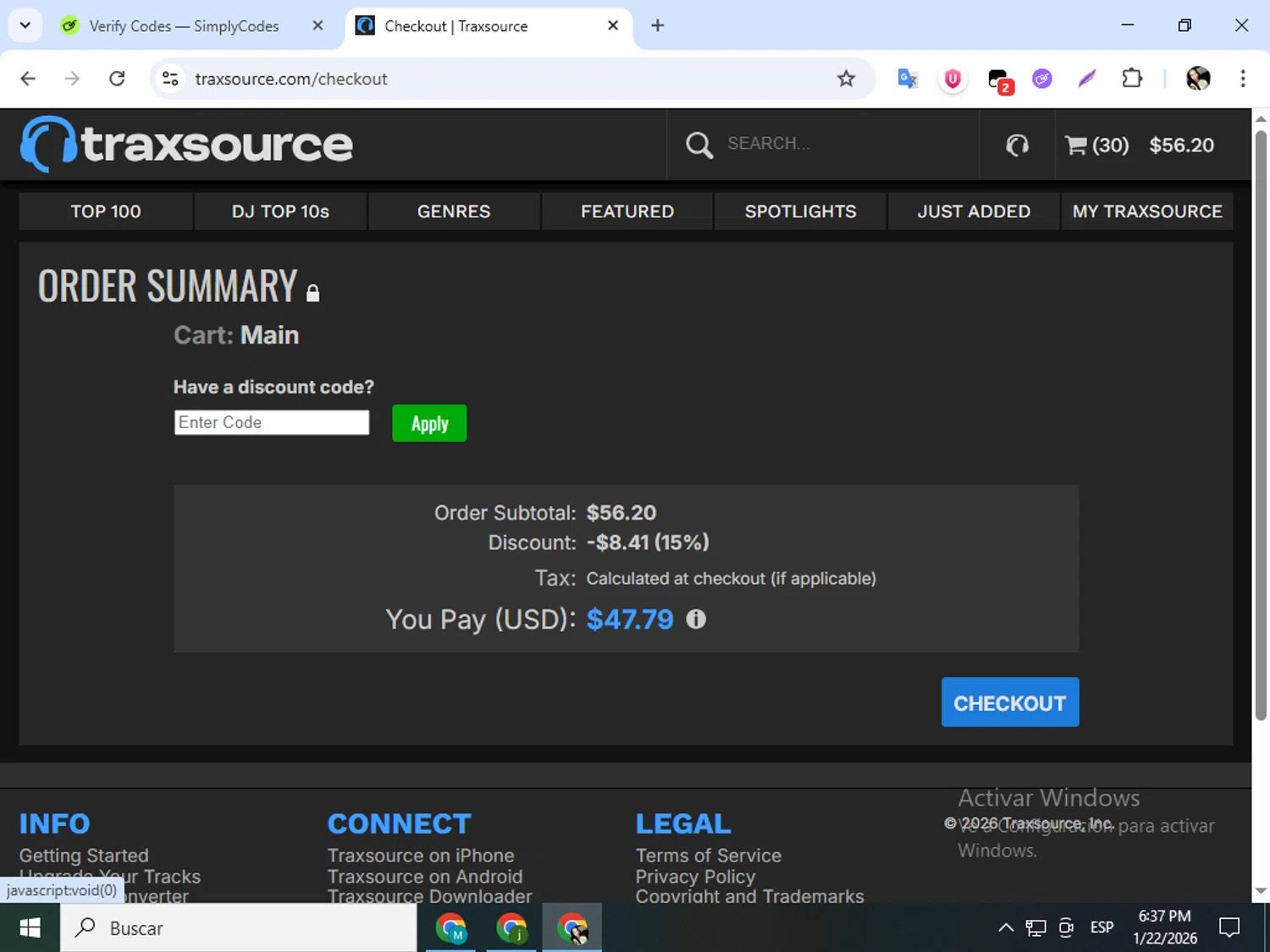Image resolution: width=1270 pixels, height=952 pixels.
Task: Open Terms of Service link
Action: click(x=709, y=856)
